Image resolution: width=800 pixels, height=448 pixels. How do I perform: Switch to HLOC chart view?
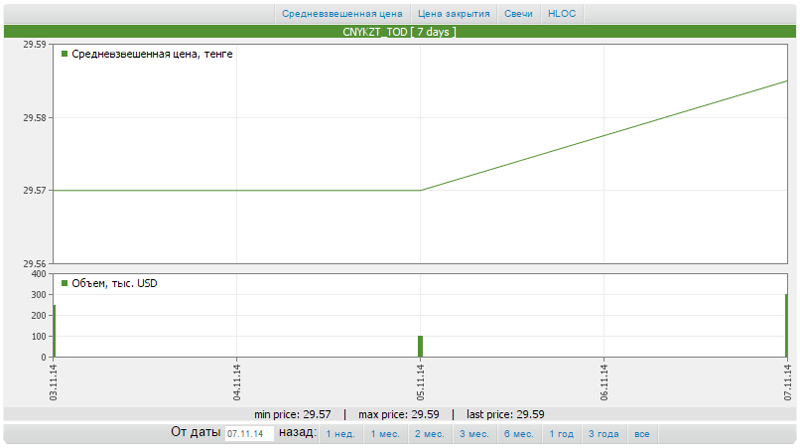[x=562, y=14]
